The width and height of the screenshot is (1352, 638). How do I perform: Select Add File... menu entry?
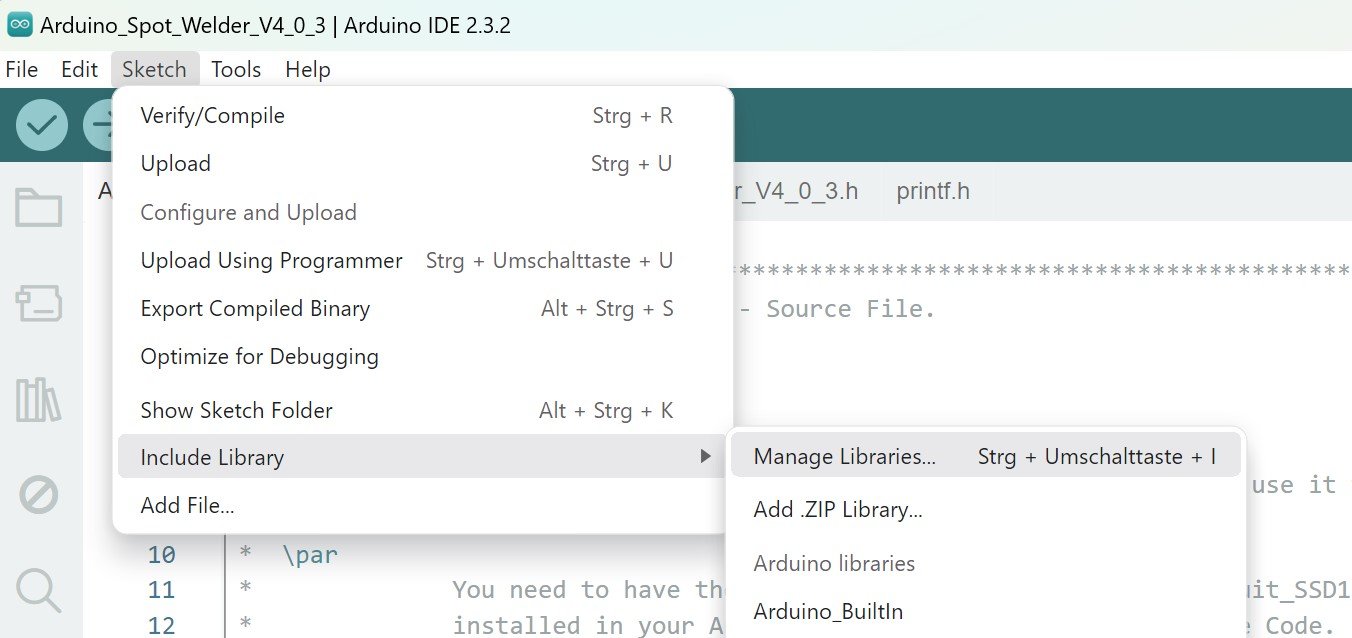click(423, 506)
